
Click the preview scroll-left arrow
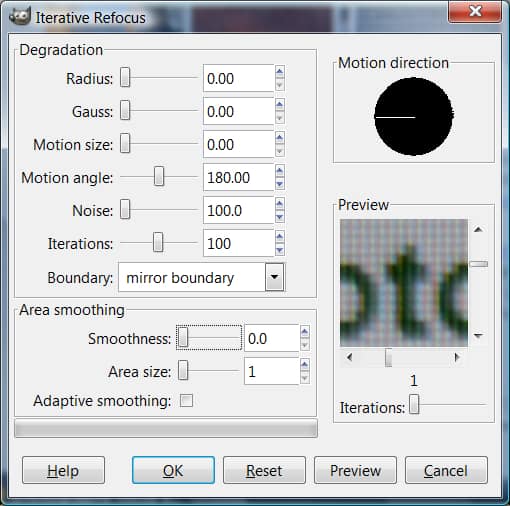tap(349, 357)
